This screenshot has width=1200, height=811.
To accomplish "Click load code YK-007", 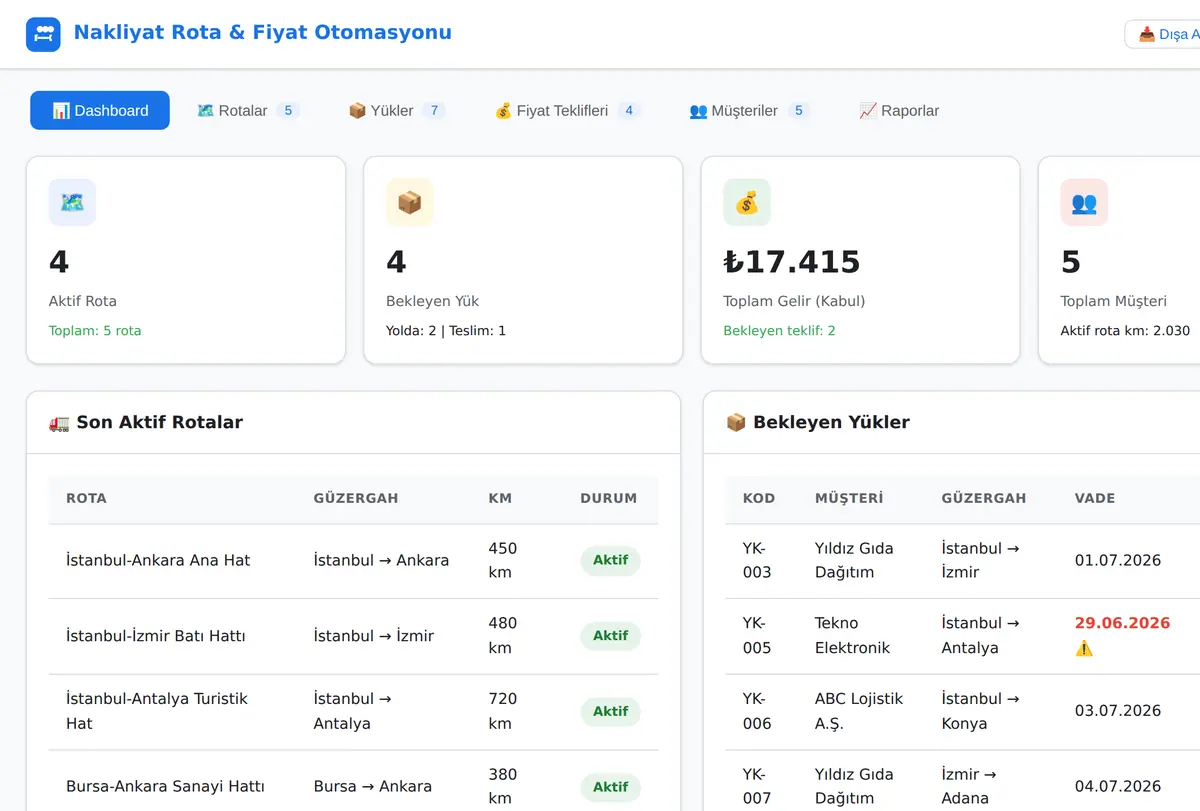I will pyautogui.click(x=757, y=786).
